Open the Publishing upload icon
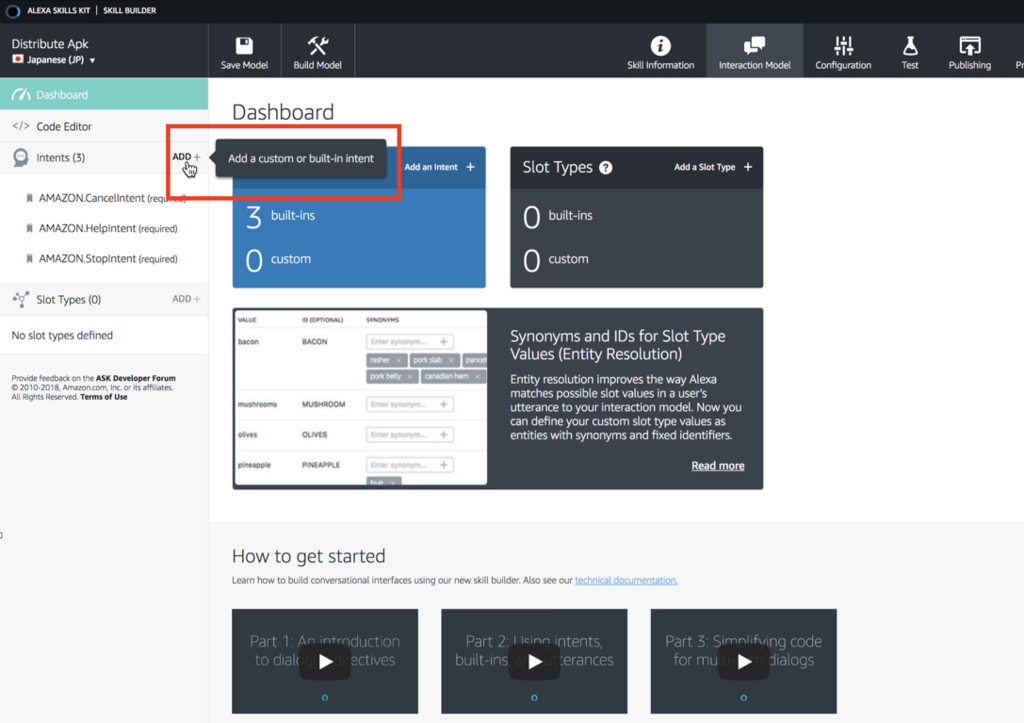 click(x=970, y=46)
